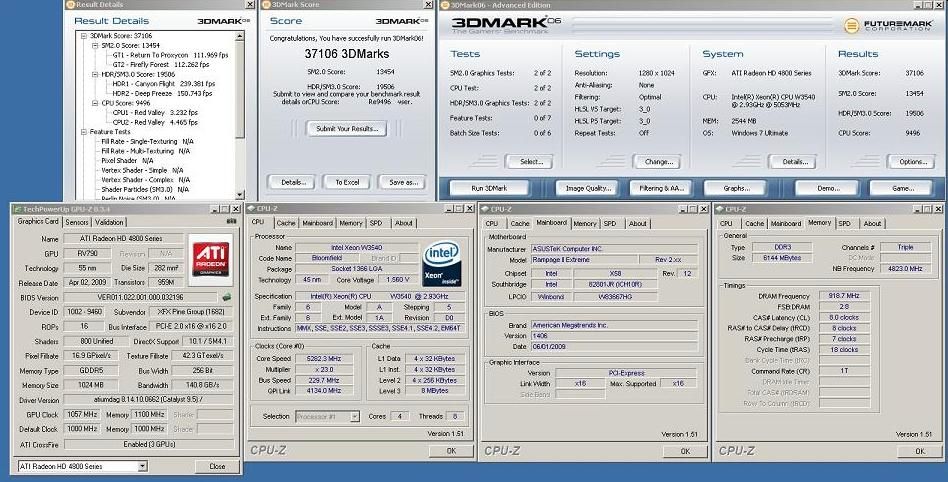Open the Cache tab in the CPU-Z processor window
The height and width of the screenshot is (482, 948).
tap(286, 223)
